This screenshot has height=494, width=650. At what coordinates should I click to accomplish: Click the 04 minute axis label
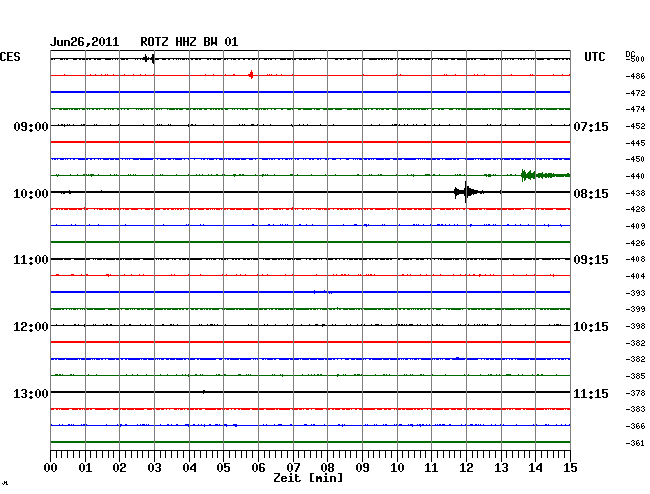tap(189, 467)
